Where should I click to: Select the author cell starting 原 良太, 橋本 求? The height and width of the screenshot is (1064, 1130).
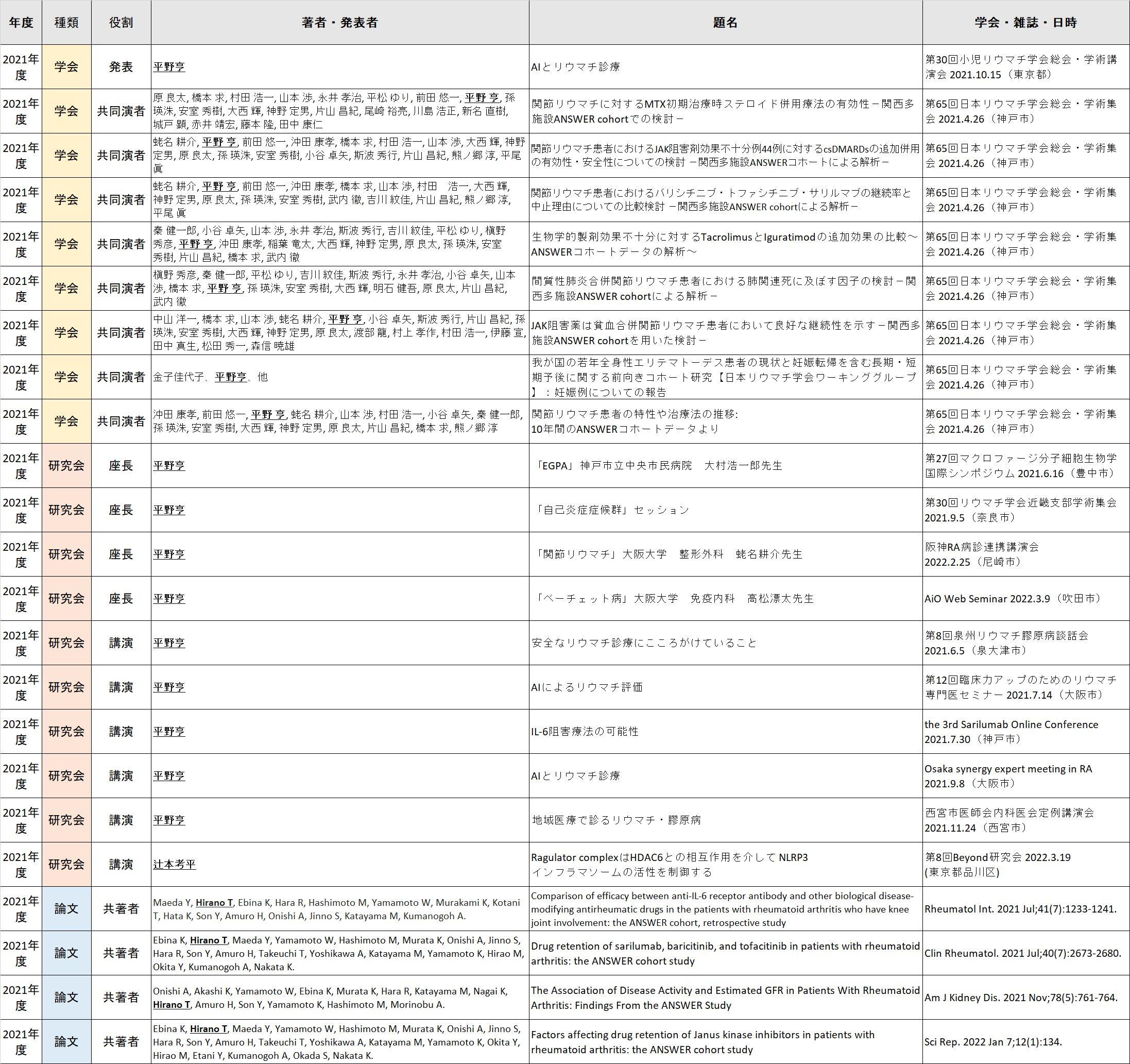[x=340, y=111]
